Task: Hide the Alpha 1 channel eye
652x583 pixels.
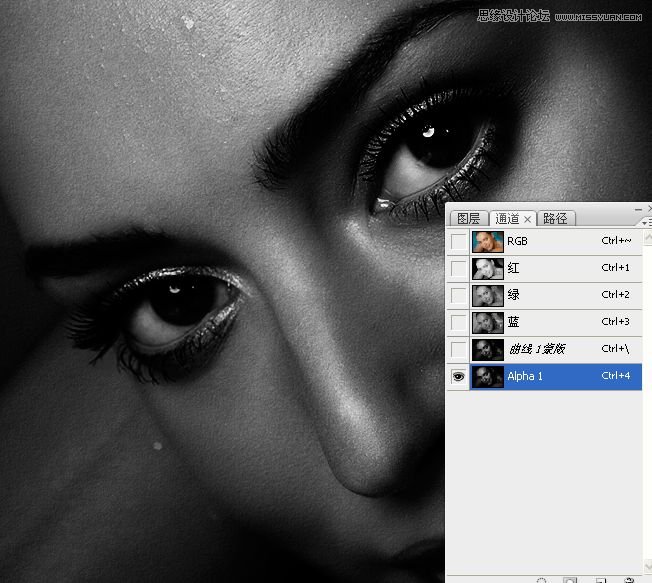Action: tap(458, 377)
